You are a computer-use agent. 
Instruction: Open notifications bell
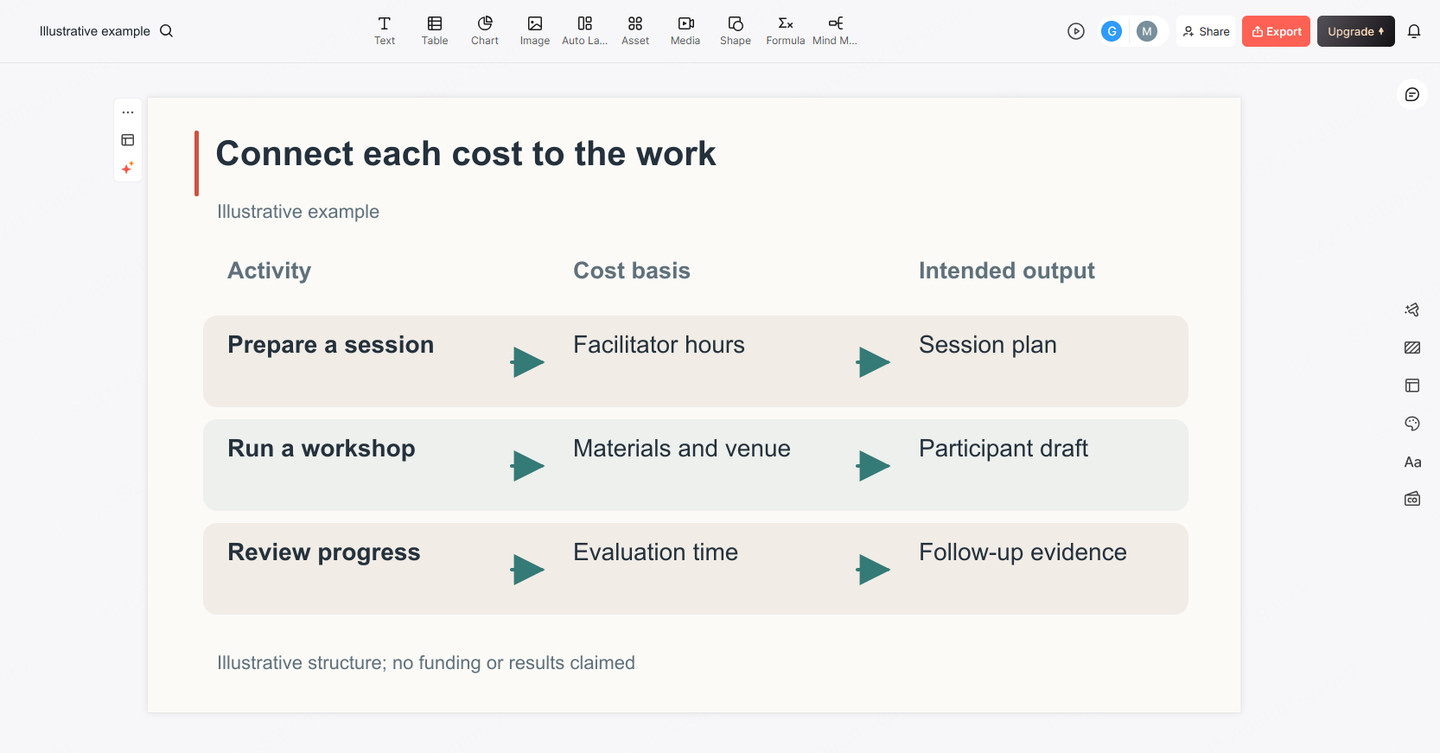click(x=1414, y=31)
